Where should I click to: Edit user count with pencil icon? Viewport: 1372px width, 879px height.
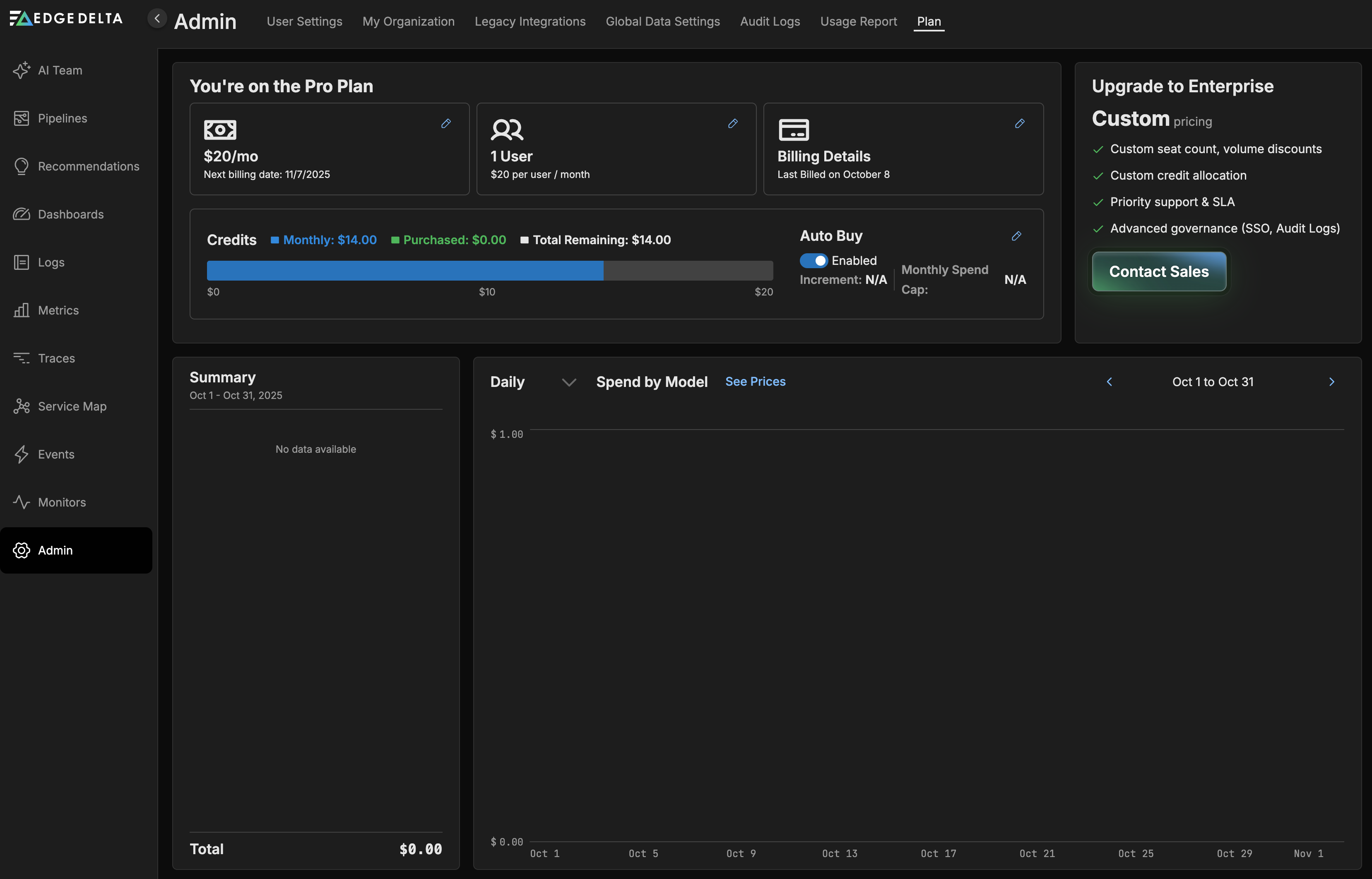[x=732, y=123]
